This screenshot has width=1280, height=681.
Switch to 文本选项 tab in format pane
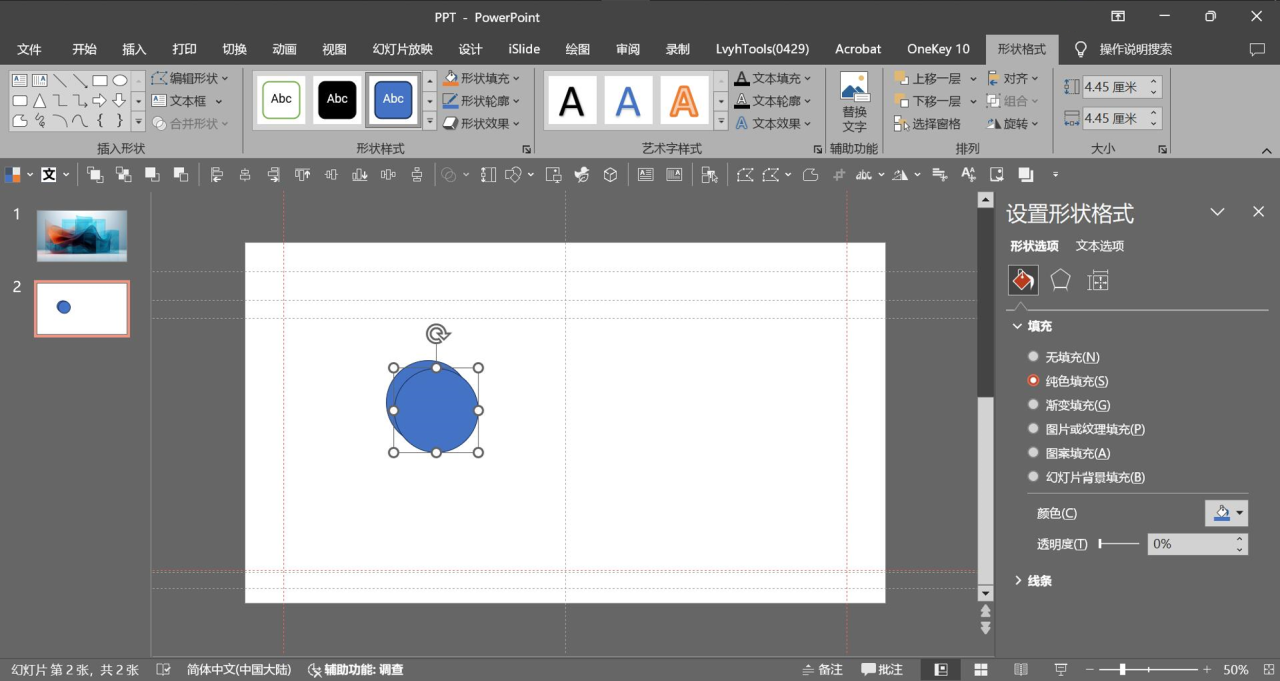click(1100, 246)
